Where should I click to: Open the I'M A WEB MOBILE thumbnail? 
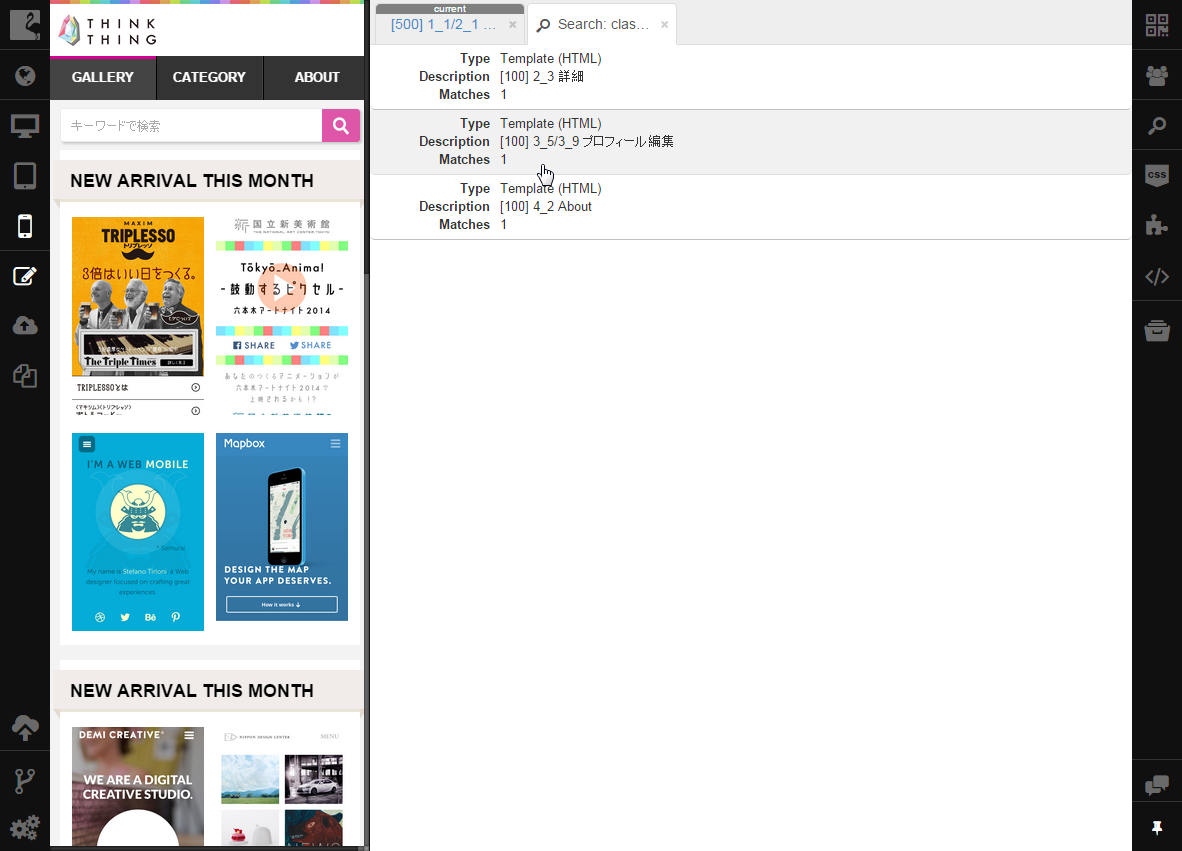click(x=138, y=531)
